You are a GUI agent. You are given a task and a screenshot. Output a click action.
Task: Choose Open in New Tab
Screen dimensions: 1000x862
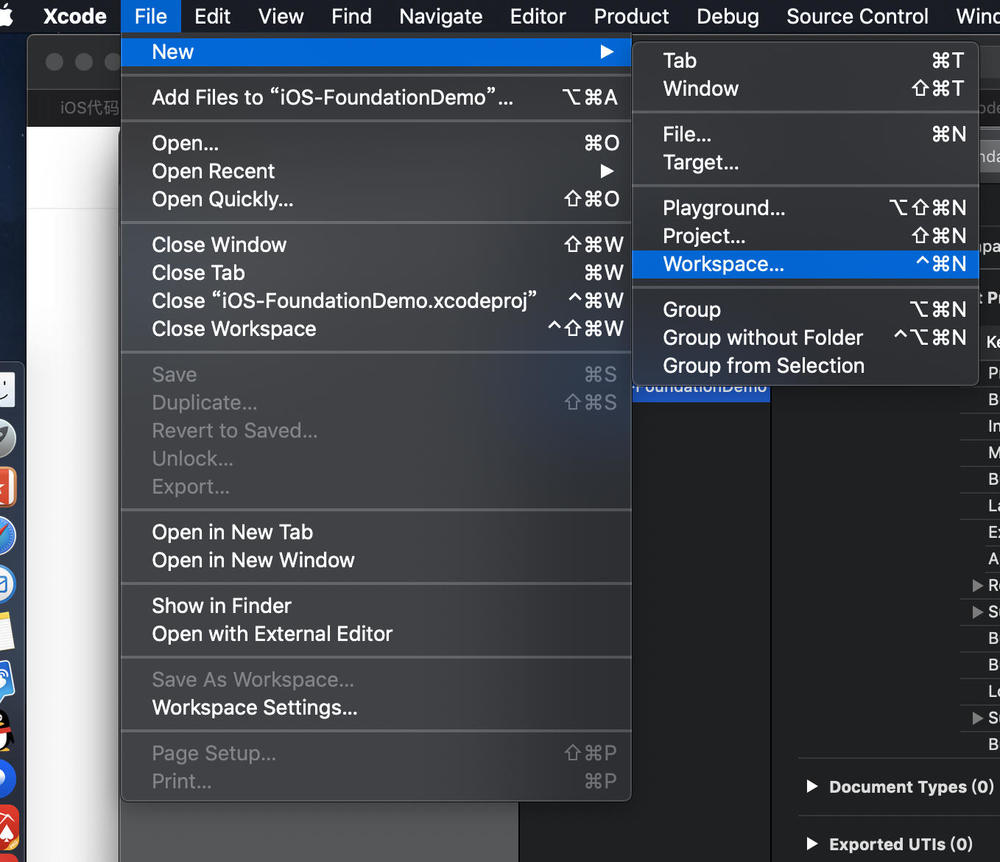tap(376, 532)
